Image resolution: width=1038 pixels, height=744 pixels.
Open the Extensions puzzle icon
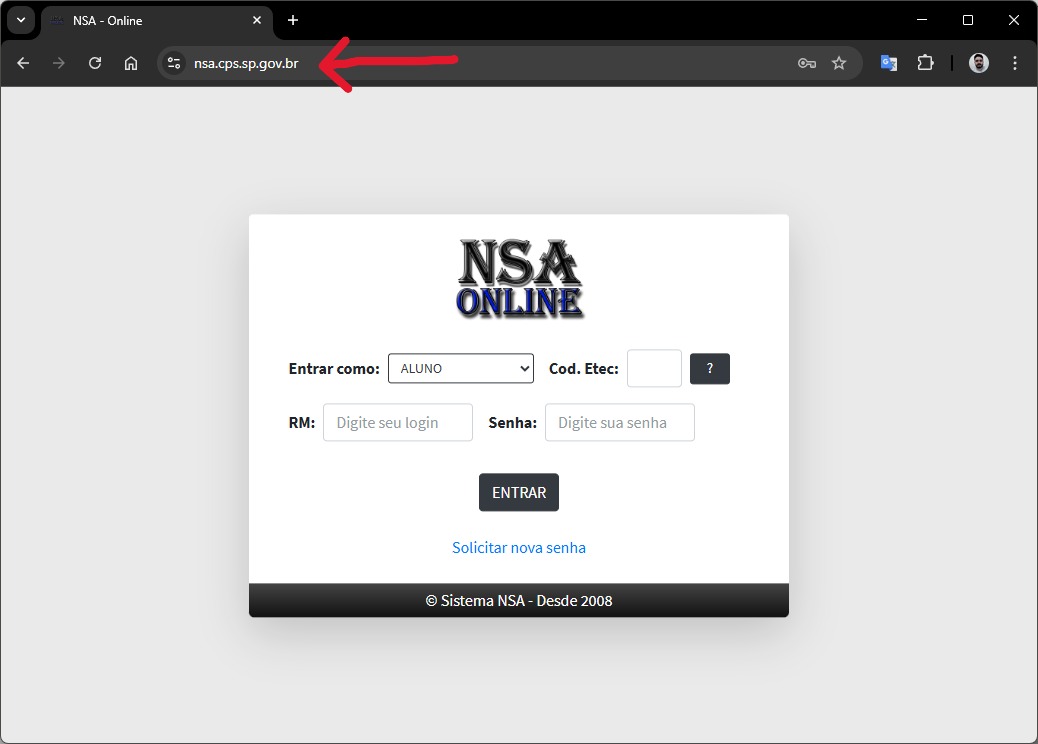click(925, 63)
